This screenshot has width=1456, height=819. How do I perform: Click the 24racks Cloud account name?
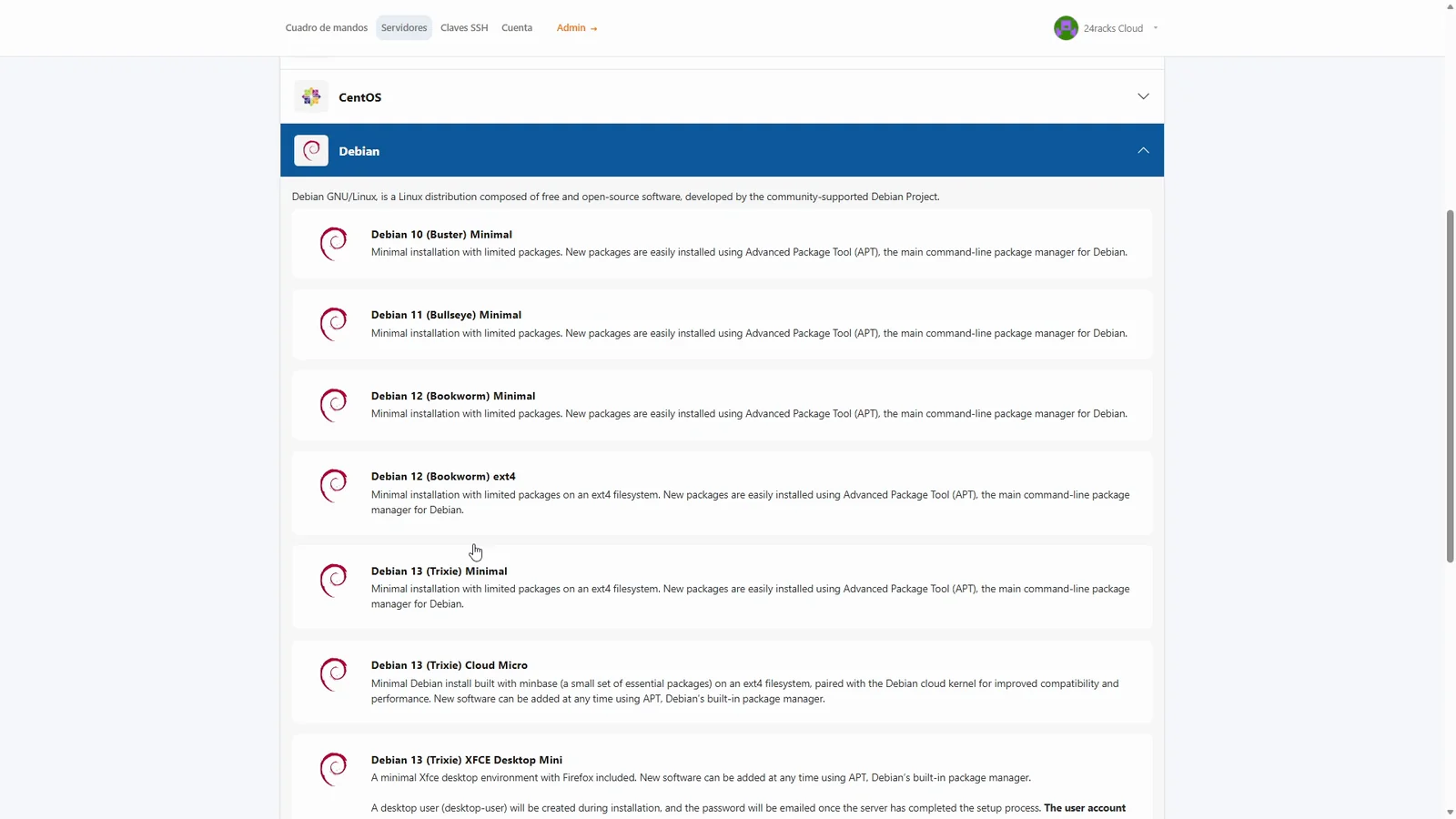point(1113,28)
